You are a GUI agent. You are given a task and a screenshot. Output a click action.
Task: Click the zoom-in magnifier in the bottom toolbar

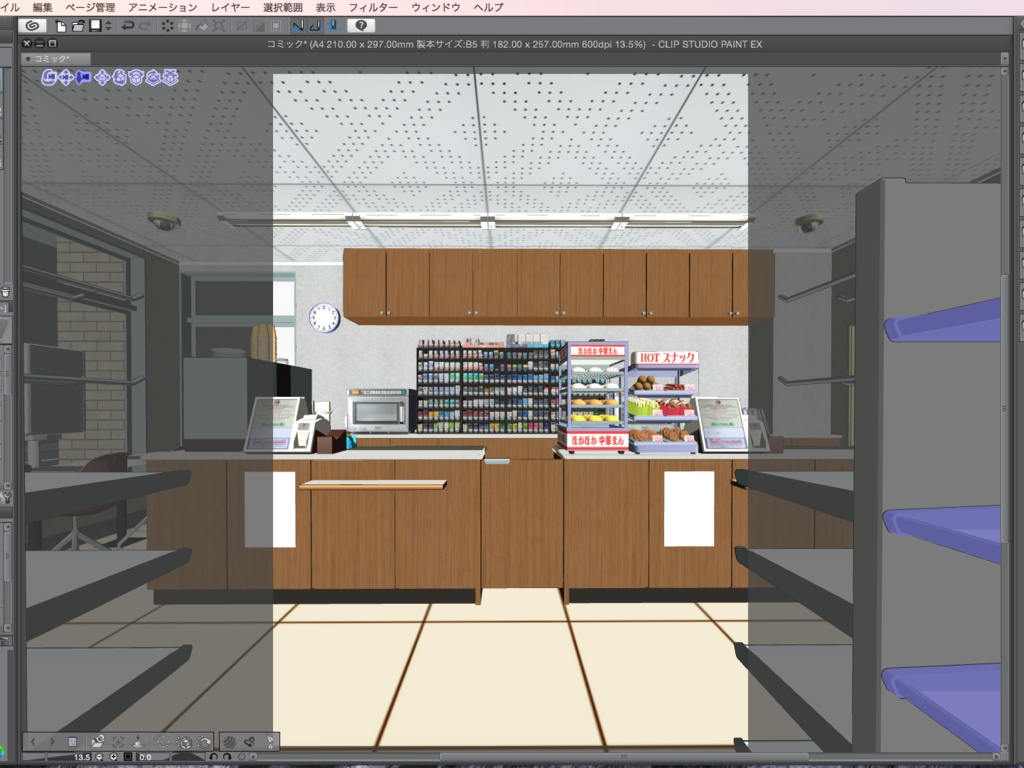pyautogui.click(x=113, y=756)
